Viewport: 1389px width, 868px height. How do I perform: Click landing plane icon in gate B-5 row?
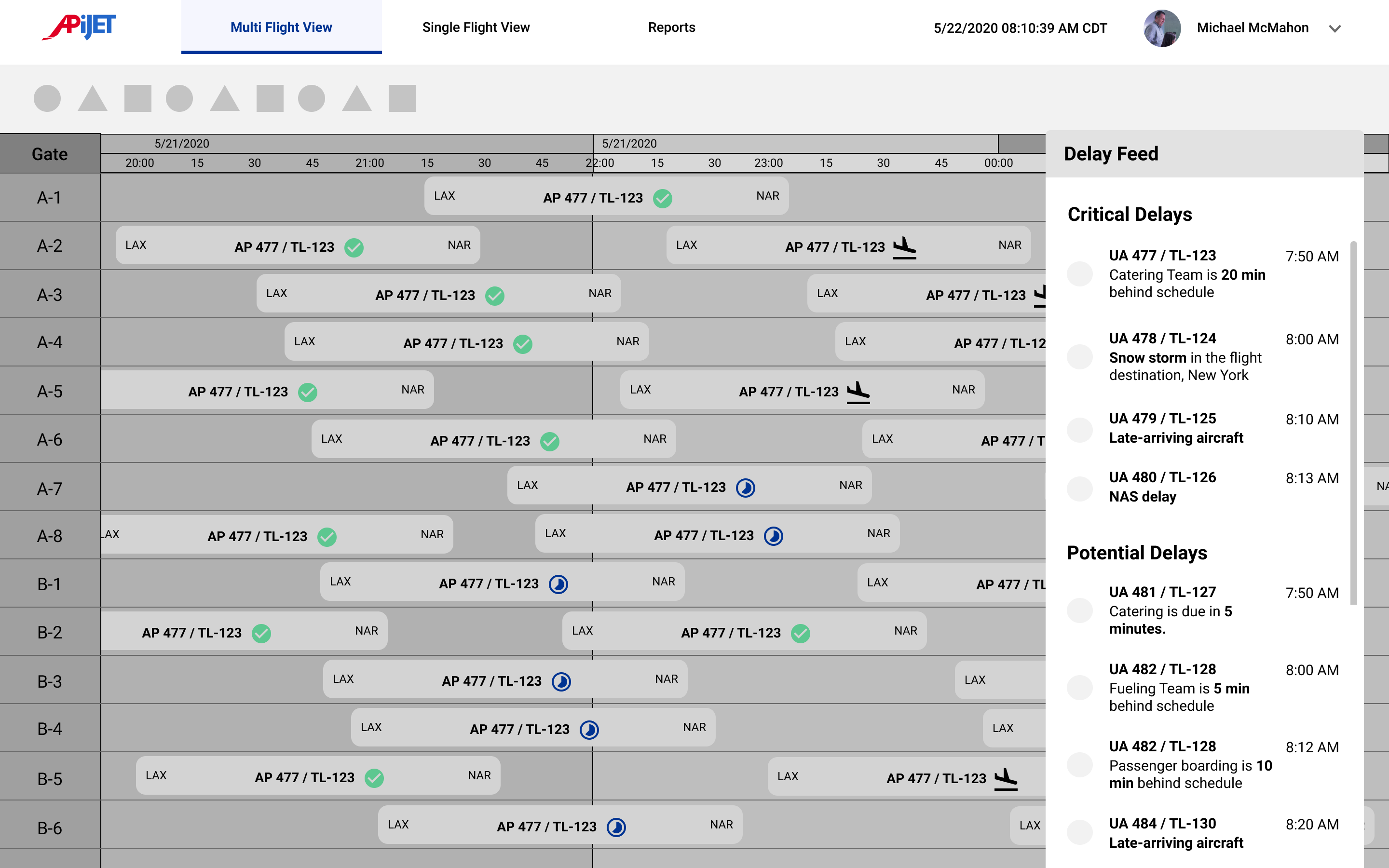pos(1006,779)
